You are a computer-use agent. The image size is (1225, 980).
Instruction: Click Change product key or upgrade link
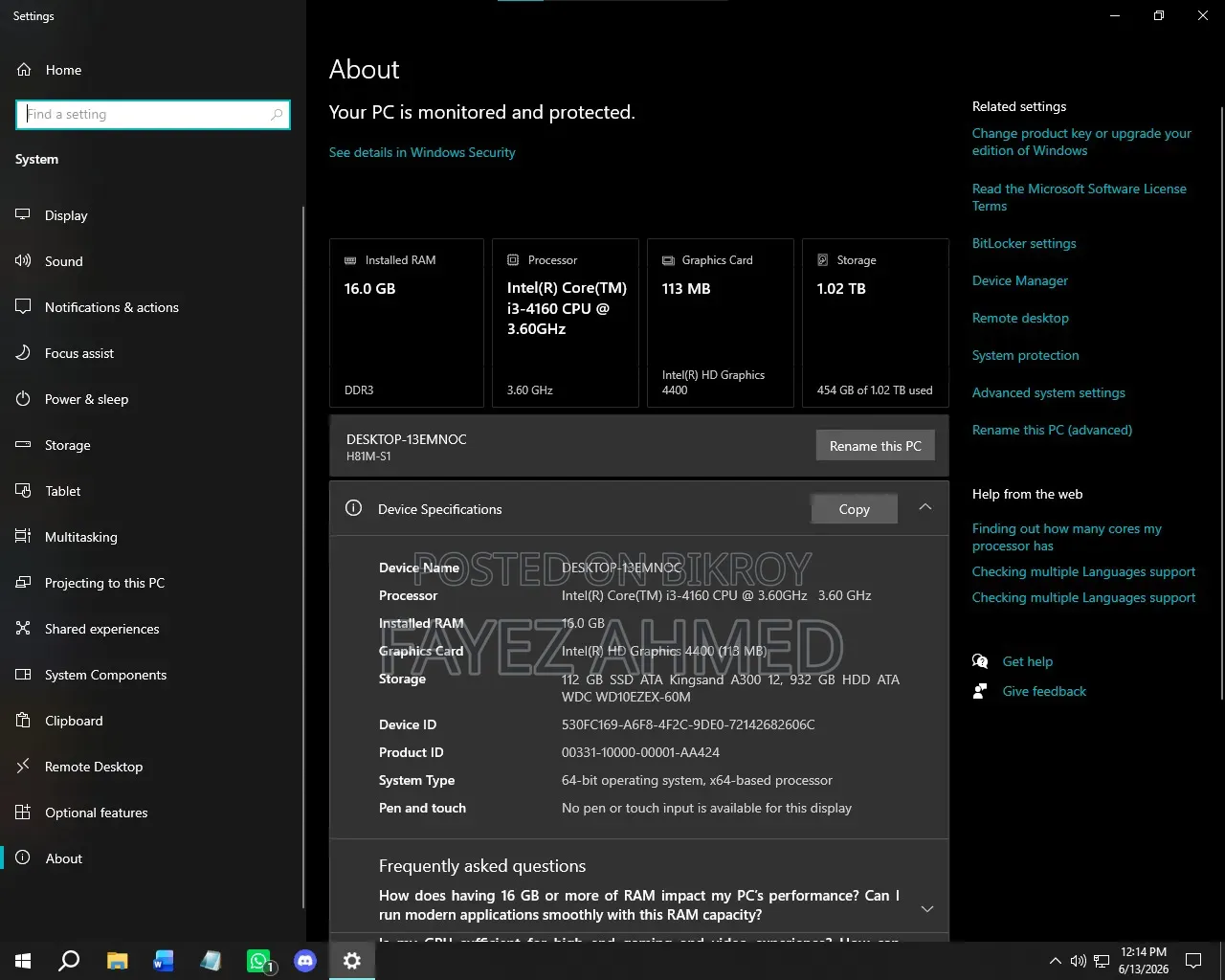pos(1081,142)
